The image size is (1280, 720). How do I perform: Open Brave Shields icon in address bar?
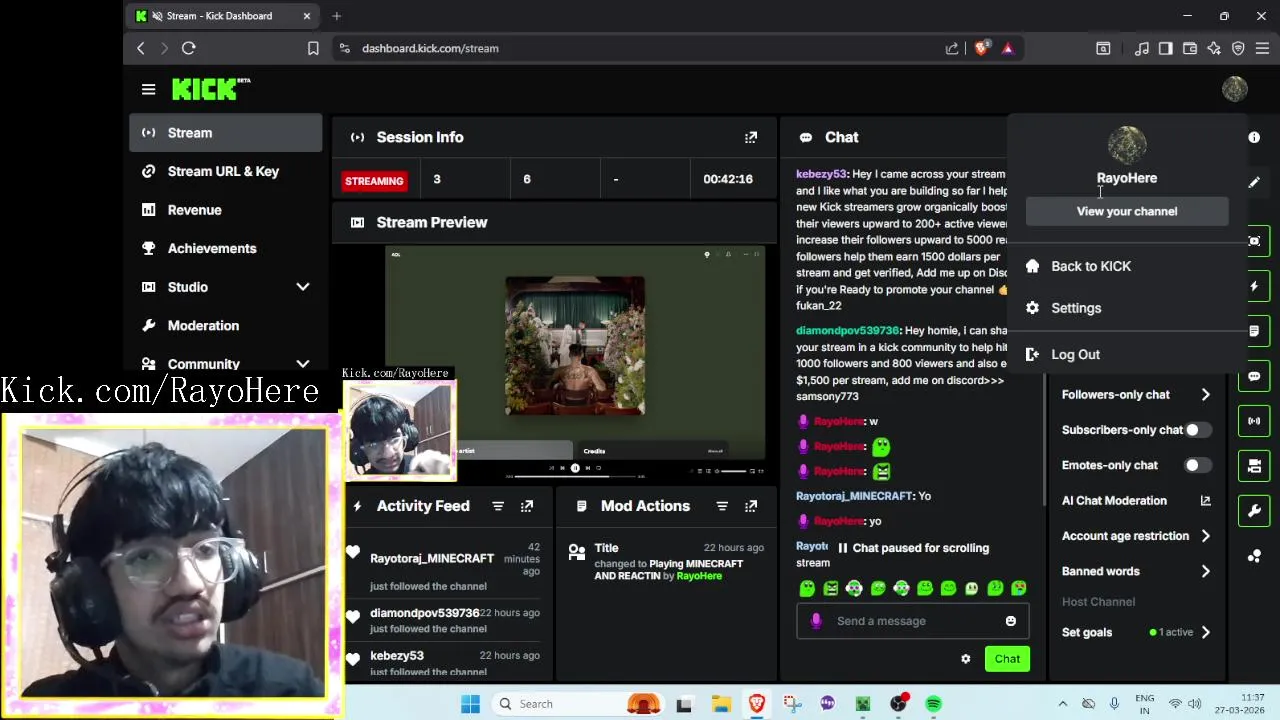coord(981,48)
